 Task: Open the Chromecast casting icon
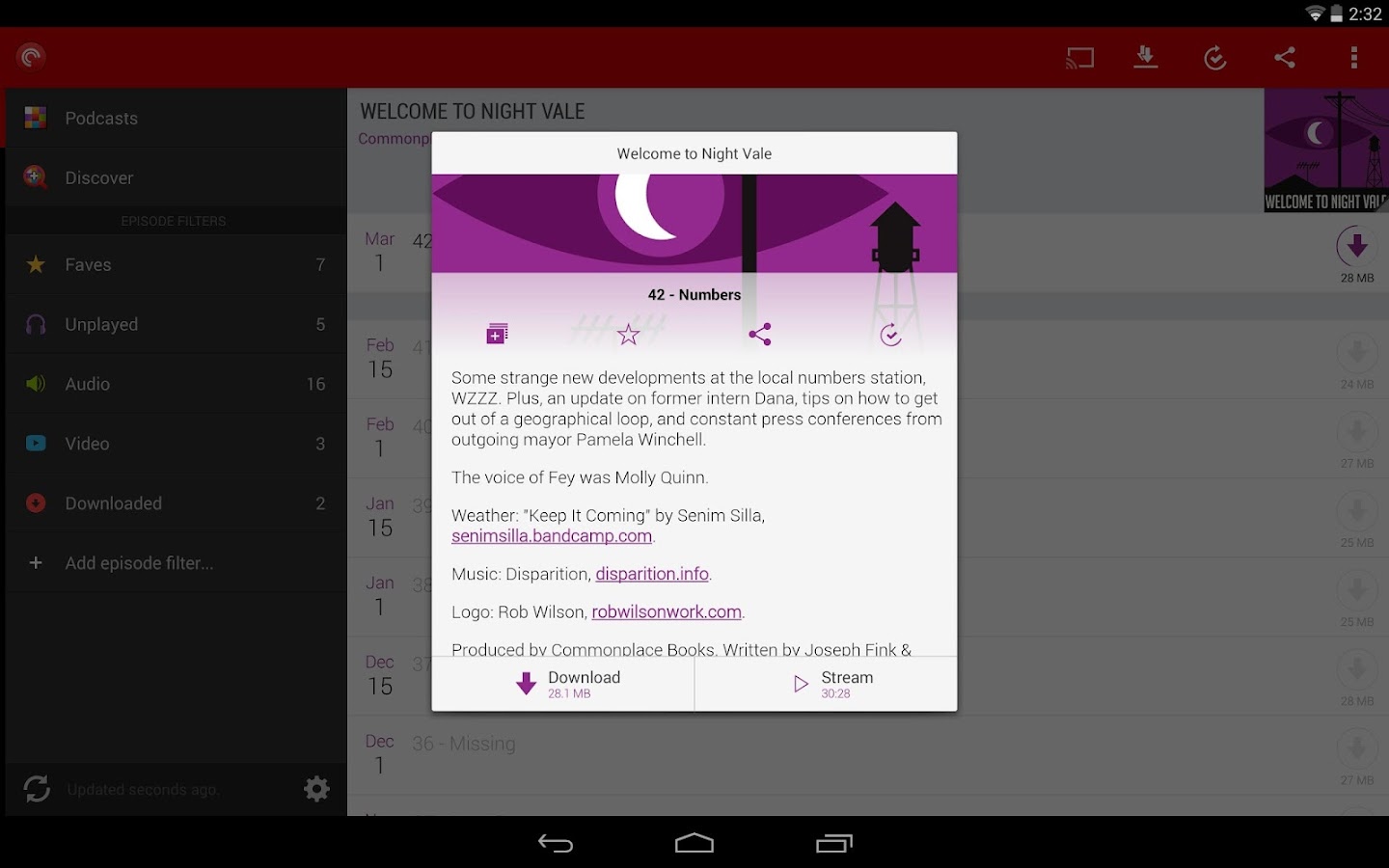pos(1079,58)
